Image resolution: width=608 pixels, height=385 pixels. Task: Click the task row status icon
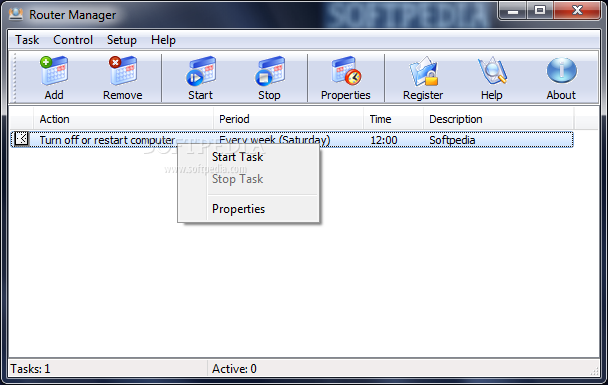(x=21, y=138)
